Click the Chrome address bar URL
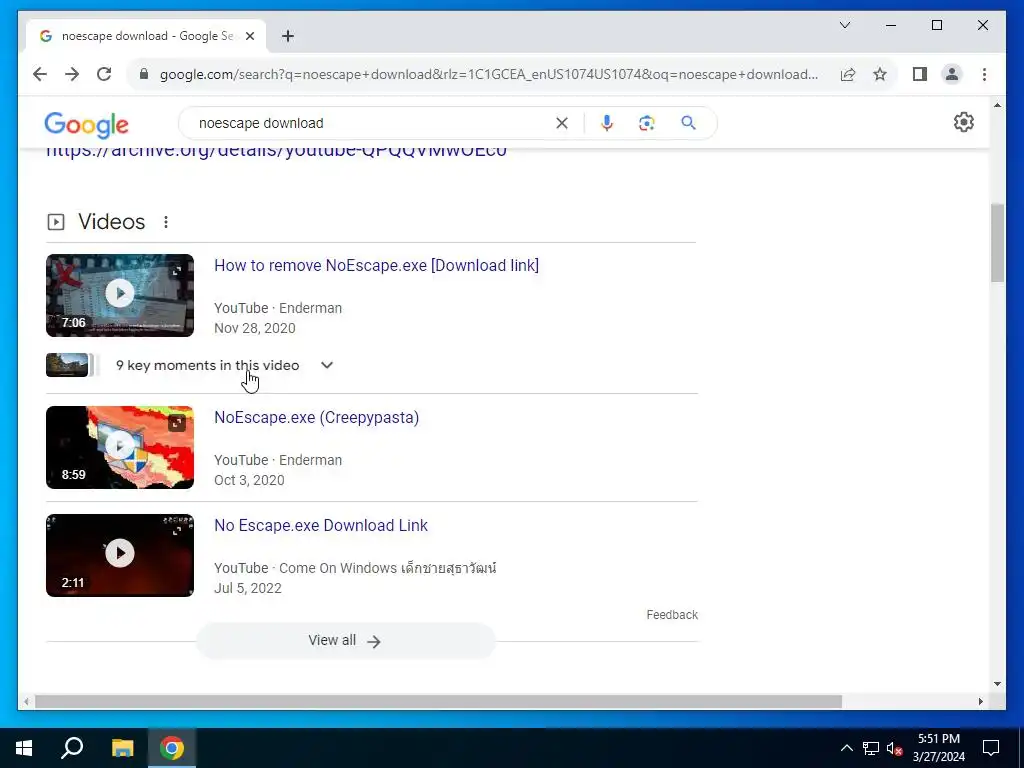 coord(488,74)
